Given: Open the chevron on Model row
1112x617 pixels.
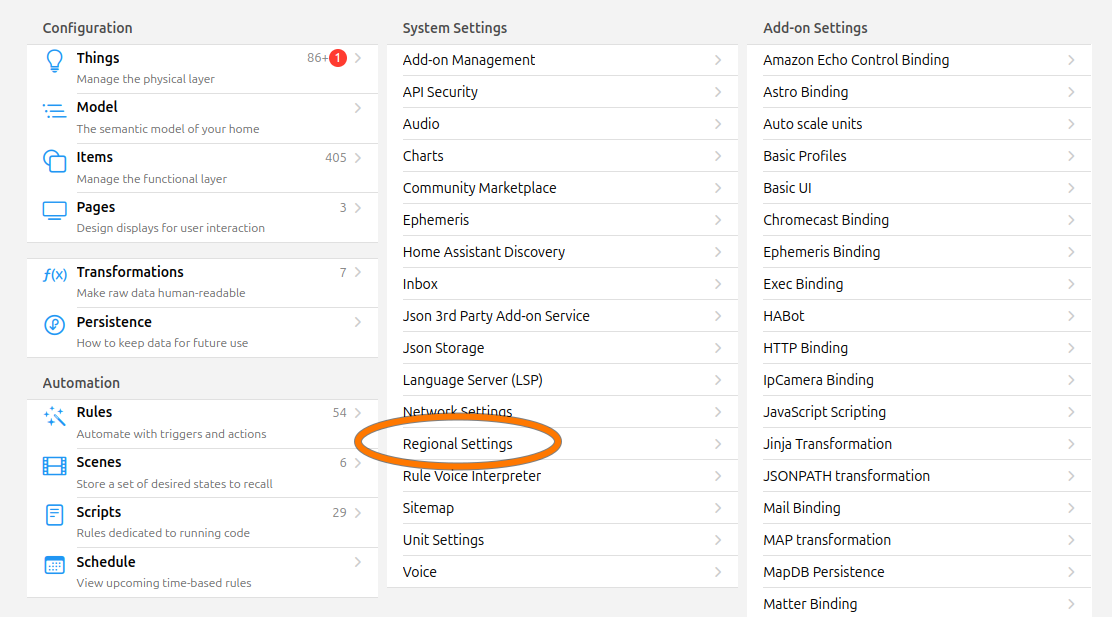Looking at the screenshot, I should [358, 108].
